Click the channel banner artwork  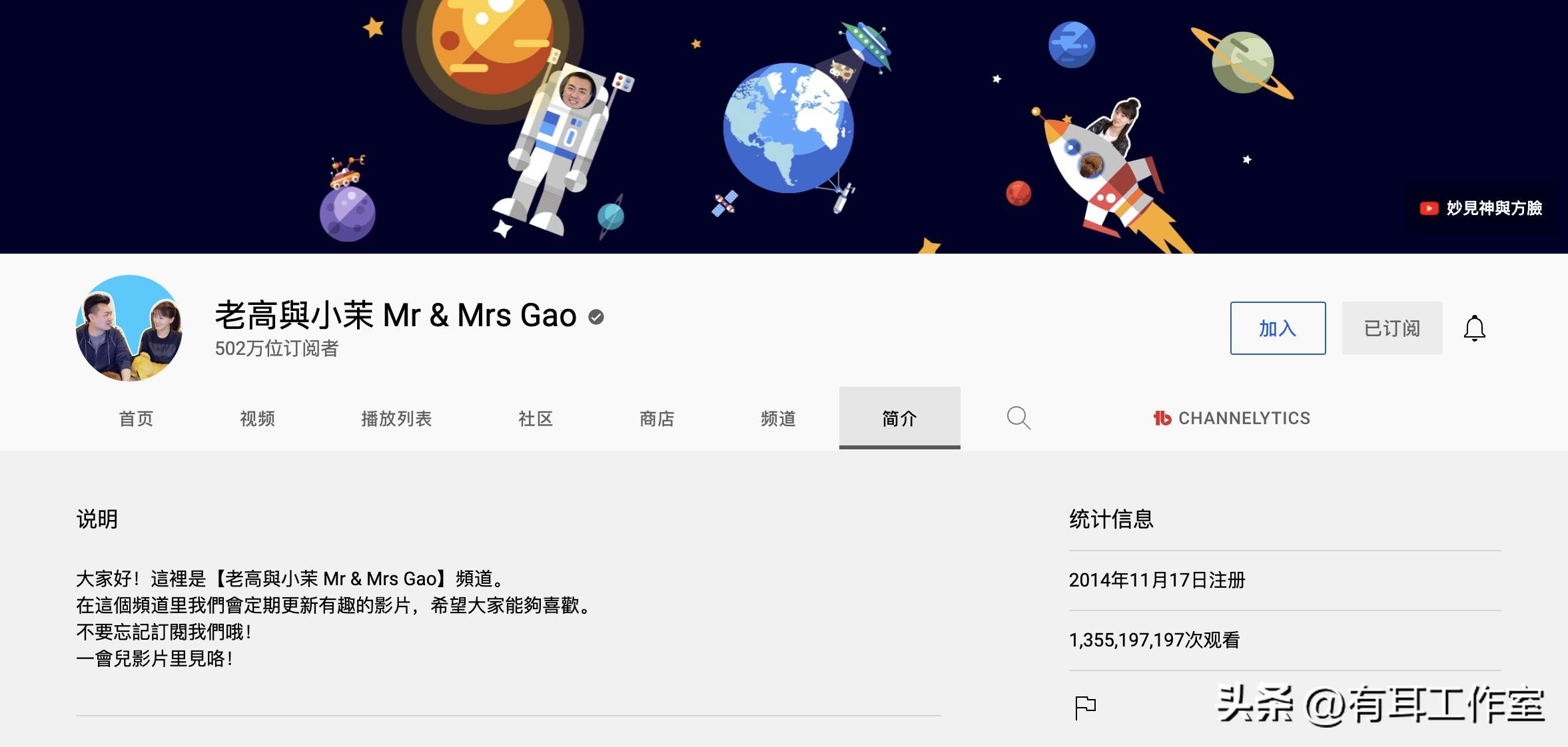[784, 126]
